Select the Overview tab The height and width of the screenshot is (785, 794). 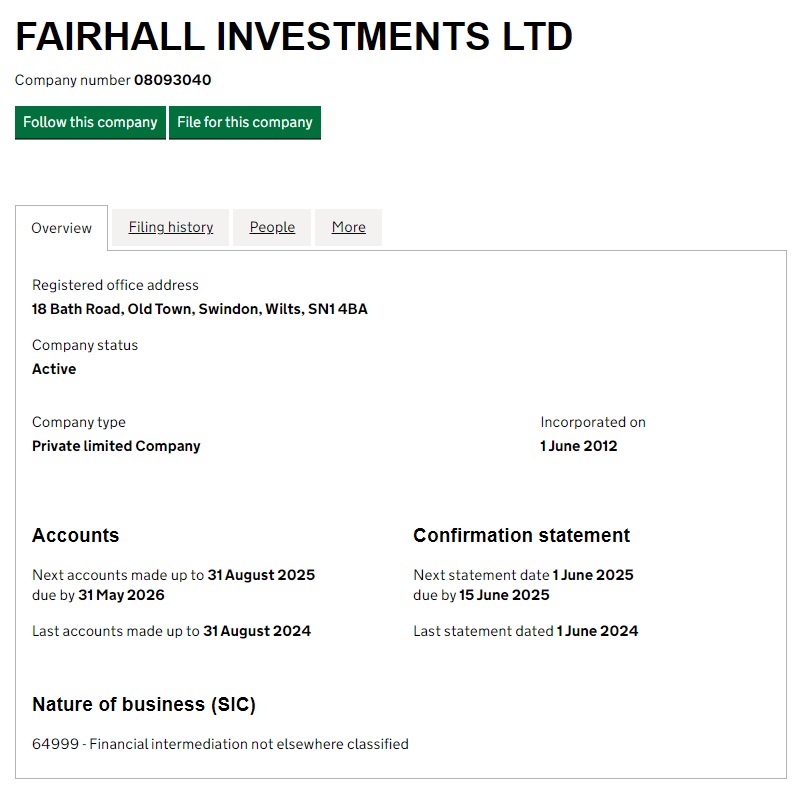[61, 228]
